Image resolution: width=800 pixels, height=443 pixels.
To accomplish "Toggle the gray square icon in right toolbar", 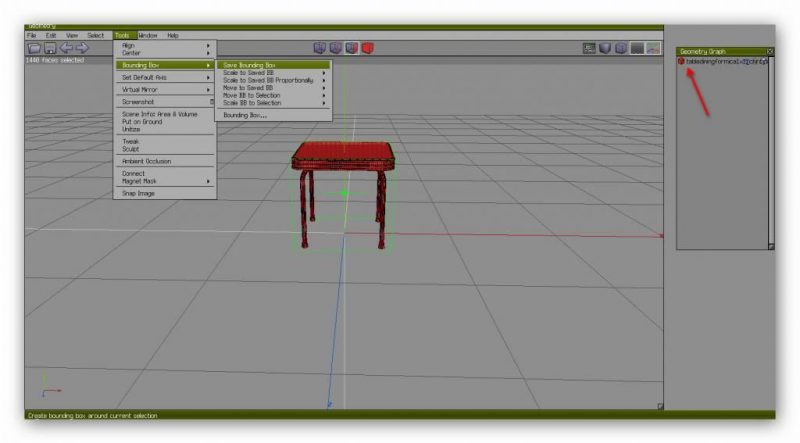I will pos(637,47).
